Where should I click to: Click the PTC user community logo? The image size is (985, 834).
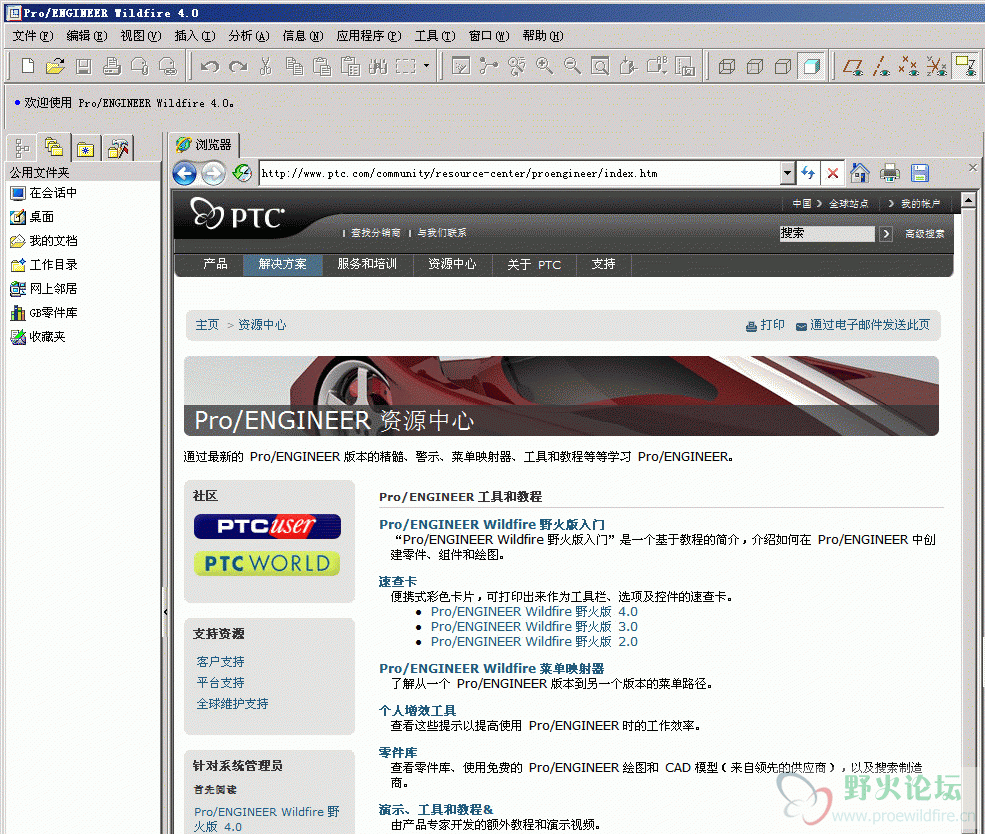[268, 526]
